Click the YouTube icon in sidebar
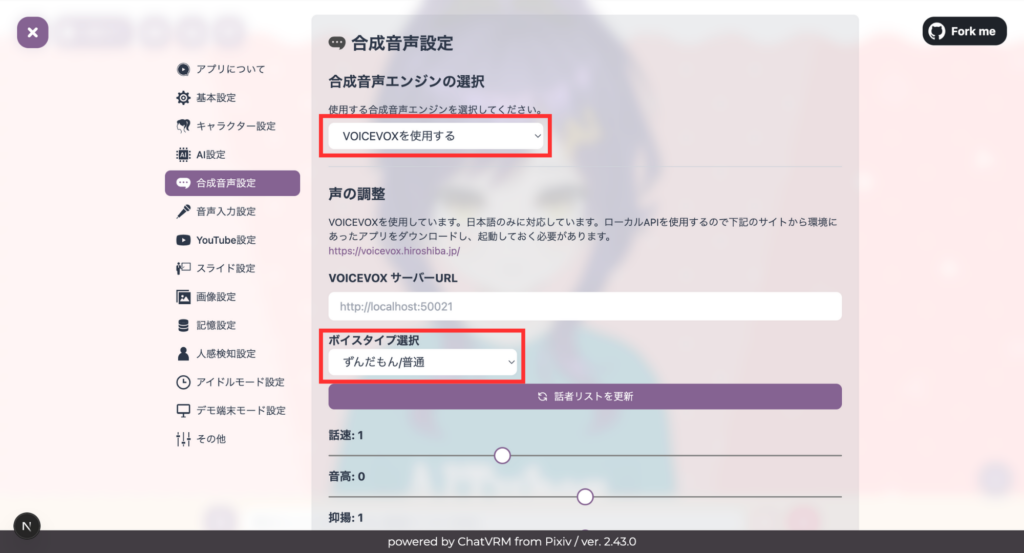The width and height of the screenshot is (1024, 553). pos(183,240)
